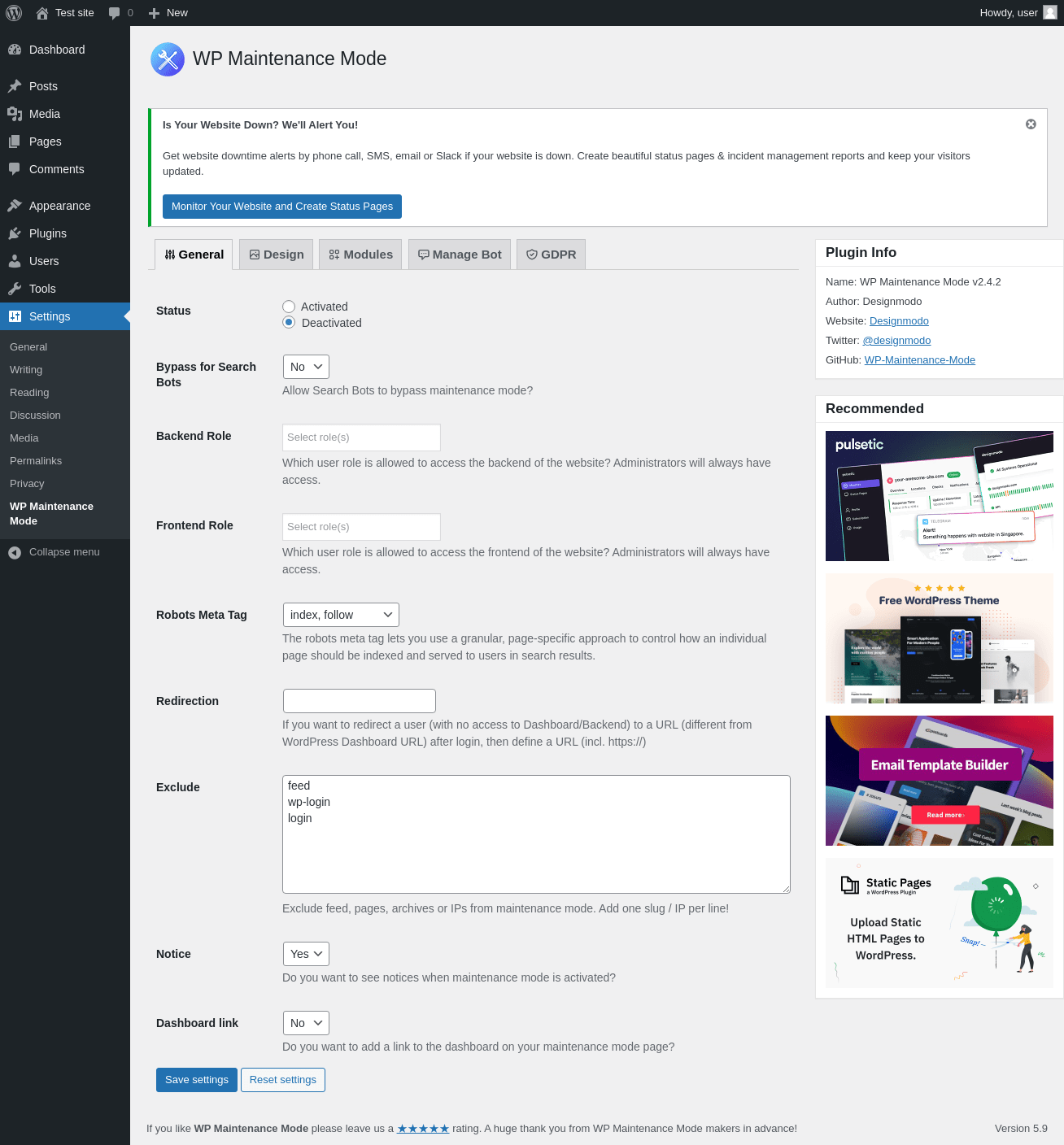Dismiss the website down alert notice
The image size is (1064, 1145).
coord(1031,124)
